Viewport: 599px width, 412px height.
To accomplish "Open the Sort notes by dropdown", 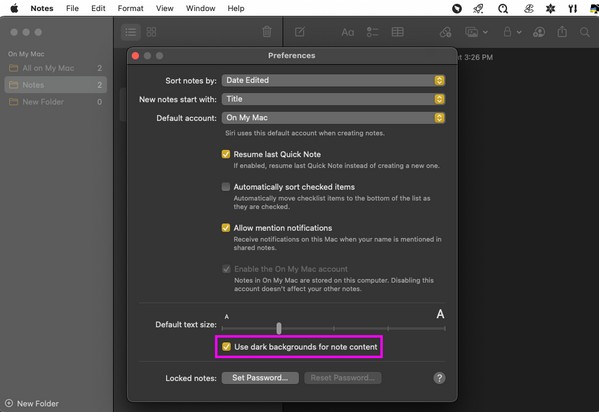I will (x=333, y=80).
